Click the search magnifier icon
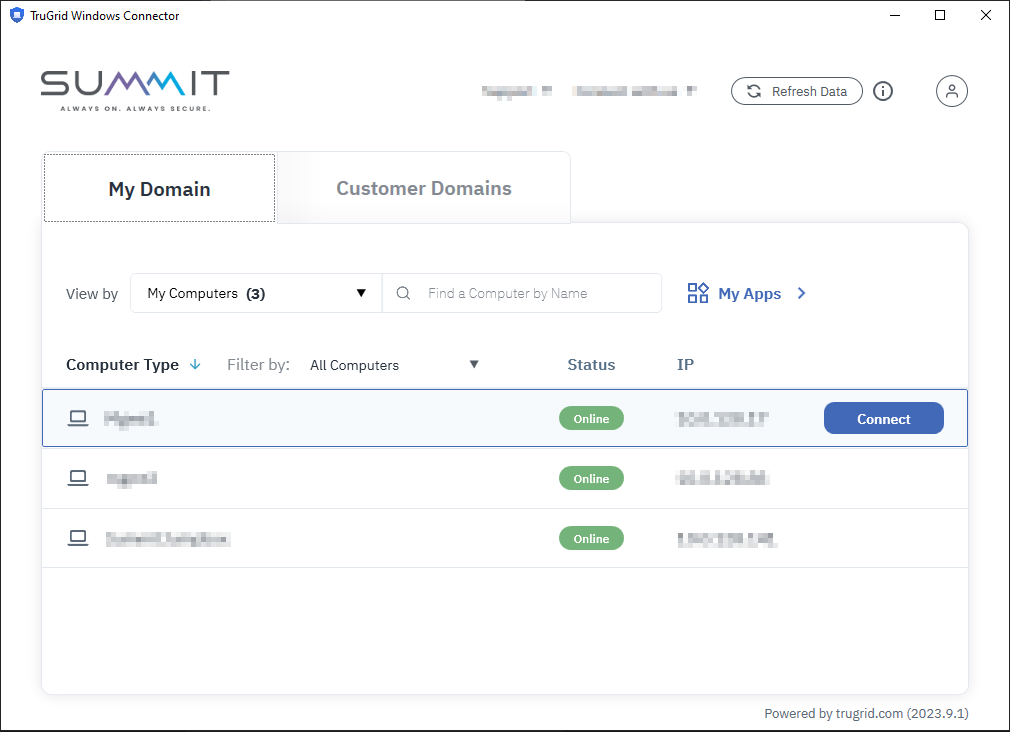The image size is (1010, 732). [x=404, y=293]
